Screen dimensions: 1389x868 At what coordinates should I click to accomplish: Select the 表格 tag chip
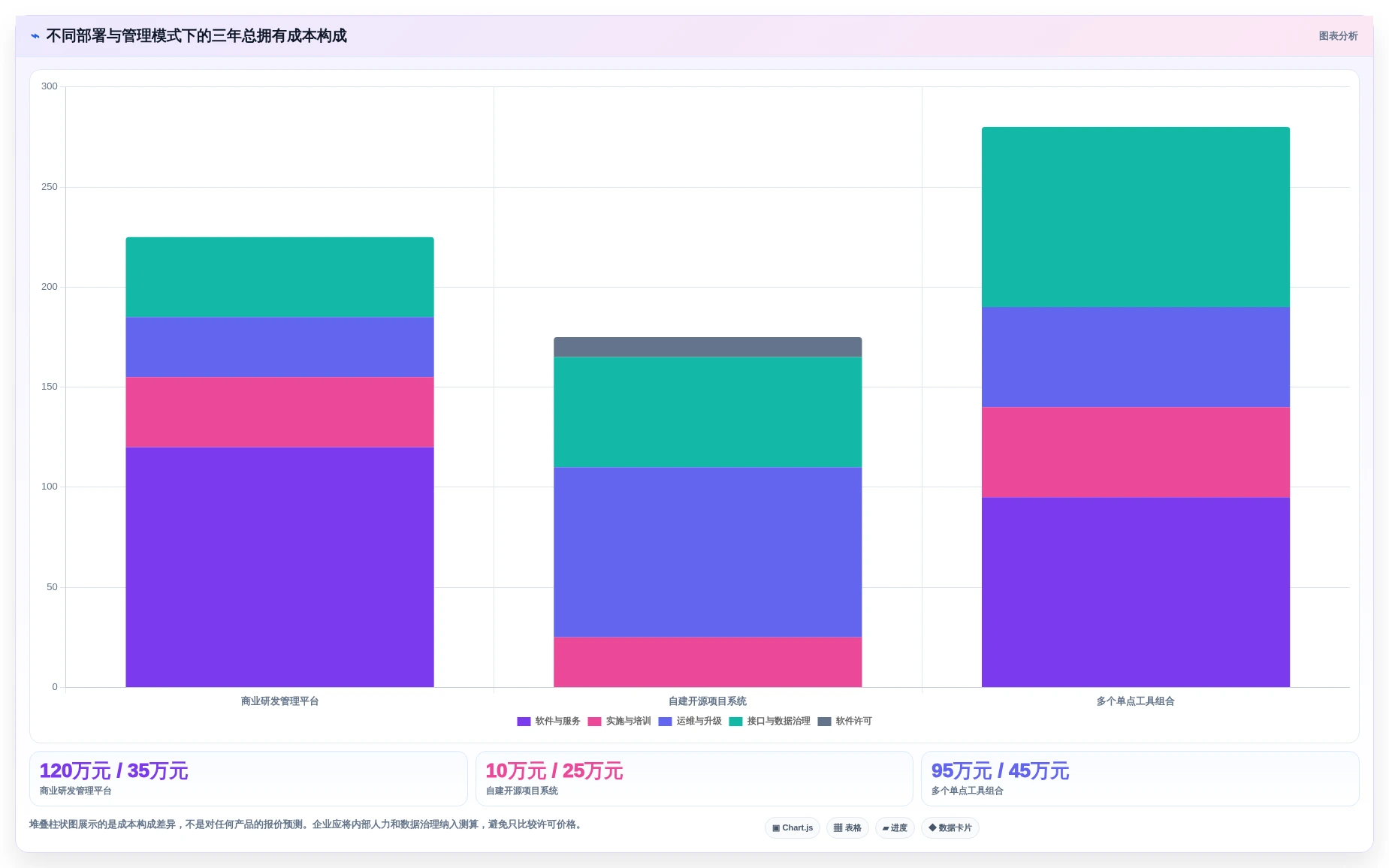click(x=847, y=828)
